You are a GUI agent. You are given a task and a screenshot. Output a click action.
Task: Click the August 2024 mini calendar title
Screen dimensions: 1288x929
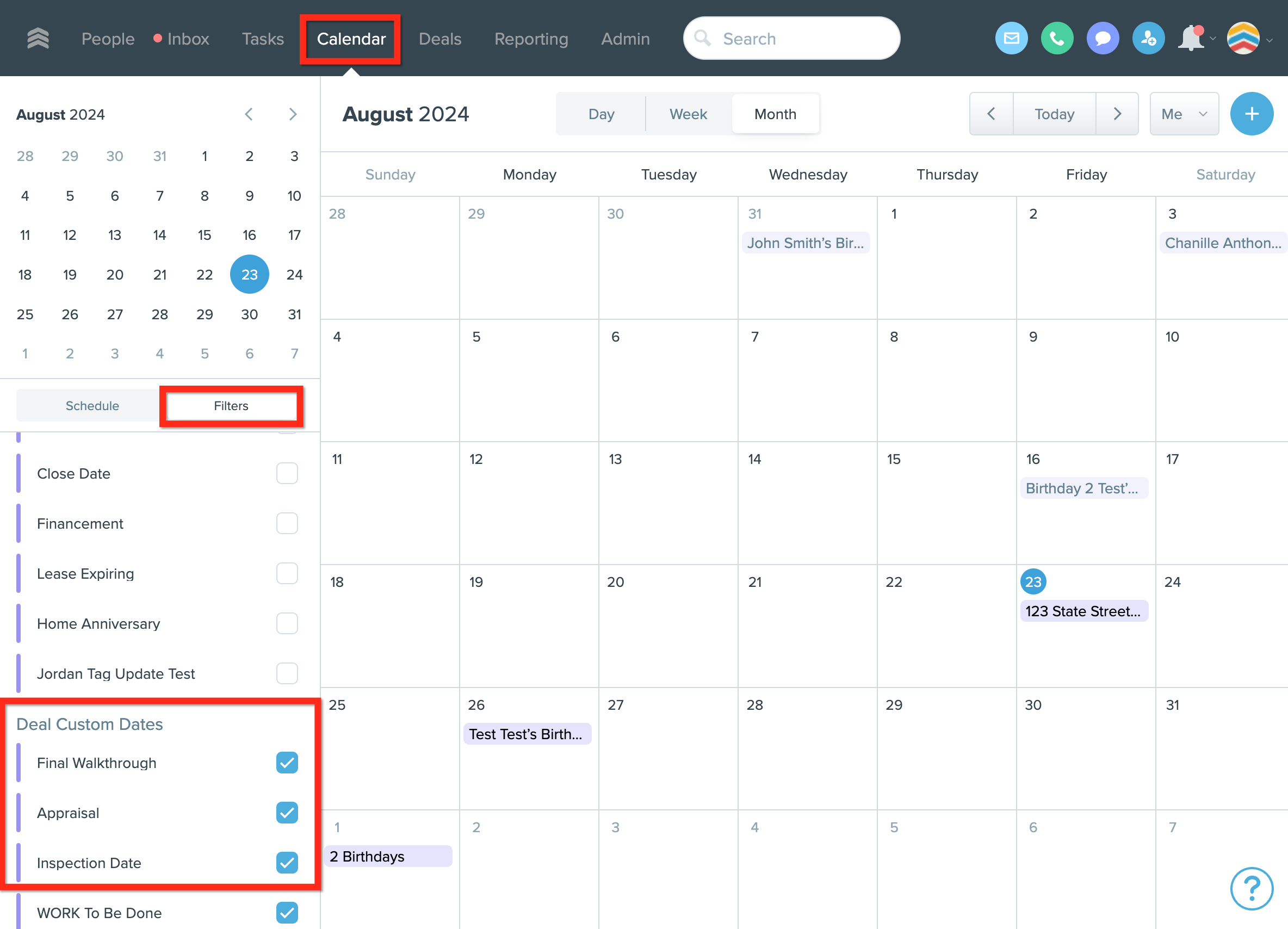(60, 114)
